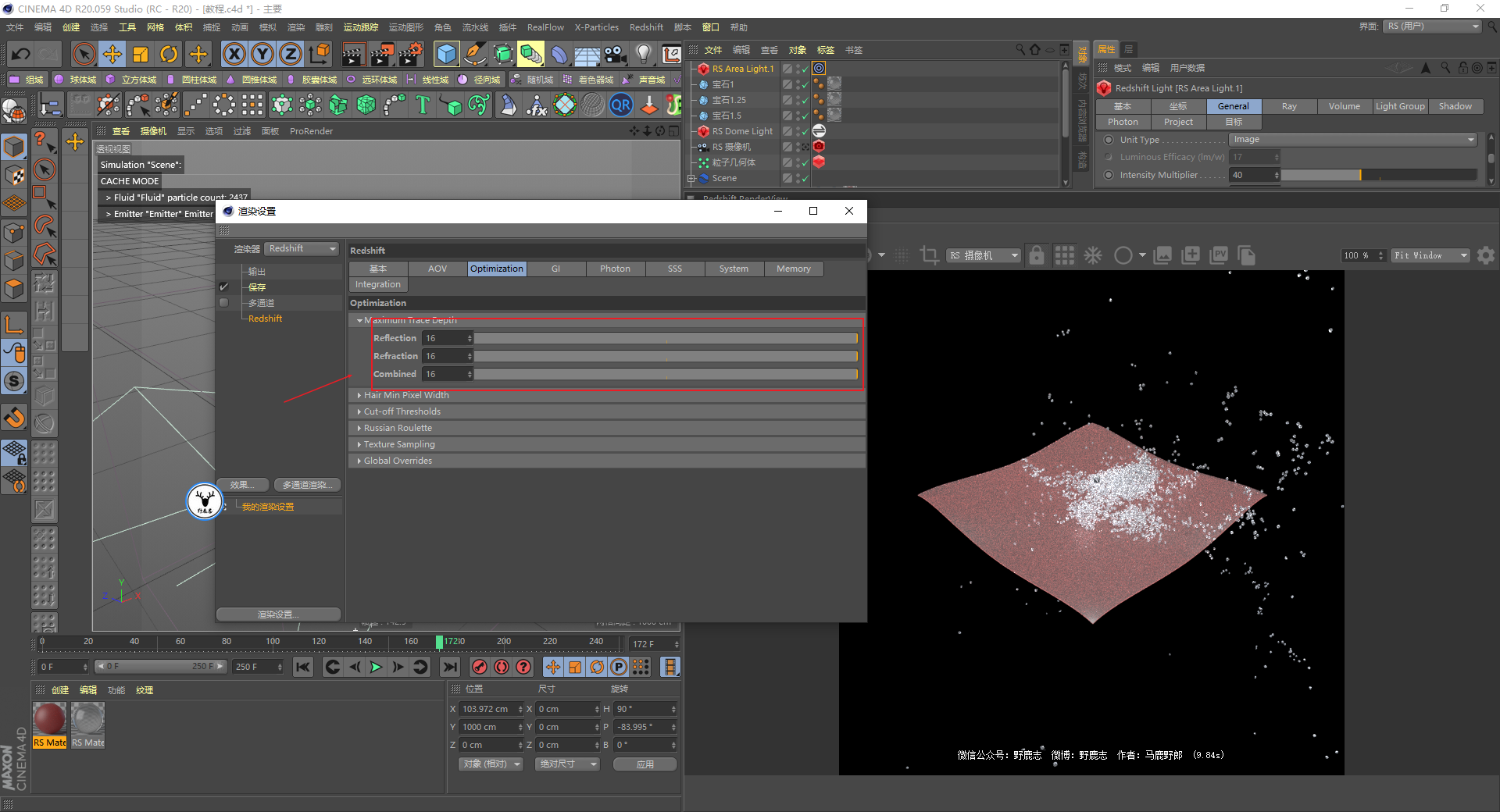Image resolution: width=1500 pixels, height=812 pixels.
Task: Click the Render View crop icon
Action: point(929,255)
